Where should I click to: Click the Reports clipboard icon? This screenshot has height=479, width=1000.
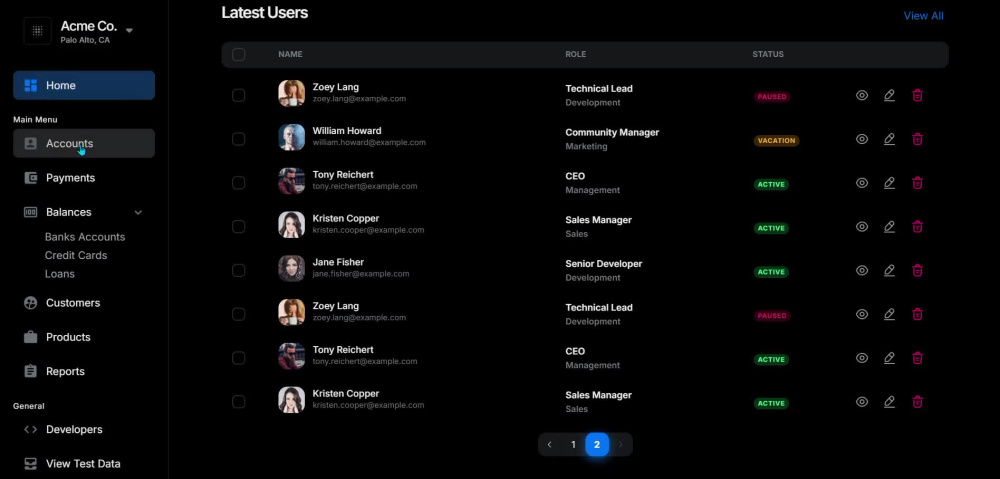(31, 371)
